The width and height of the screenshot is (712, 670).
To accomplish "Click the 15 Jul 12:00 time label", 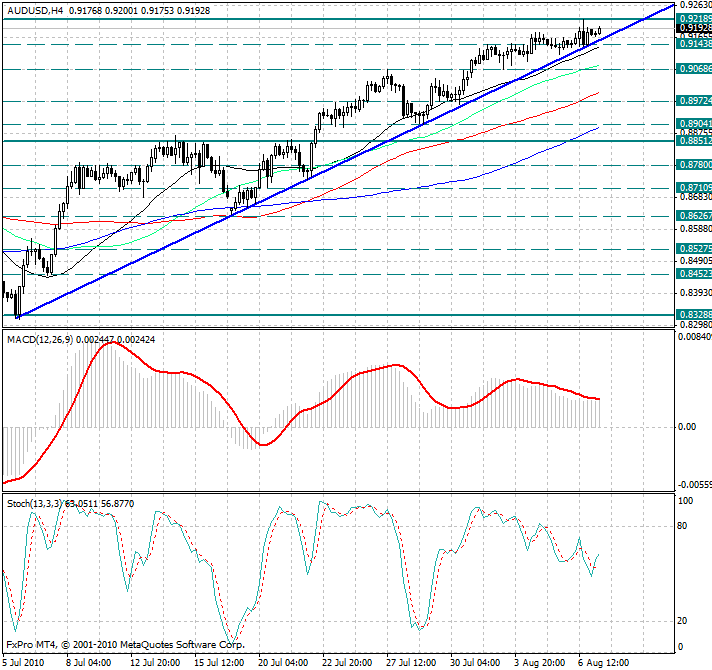I will (x=219, y=663).
